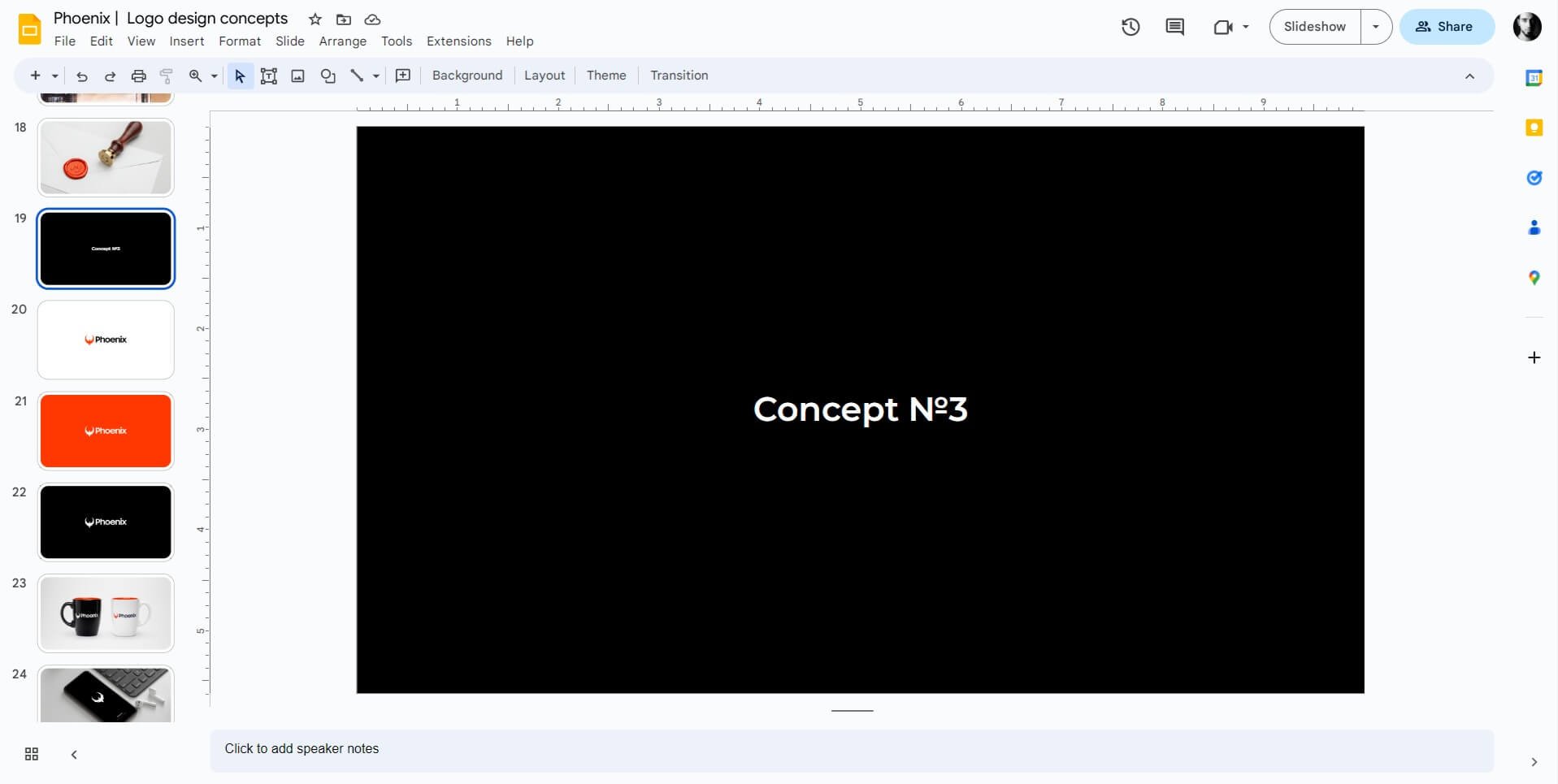Screen dimensions: 1558x784
Task: Click the undo arrow icon
Action: (82, 76)
